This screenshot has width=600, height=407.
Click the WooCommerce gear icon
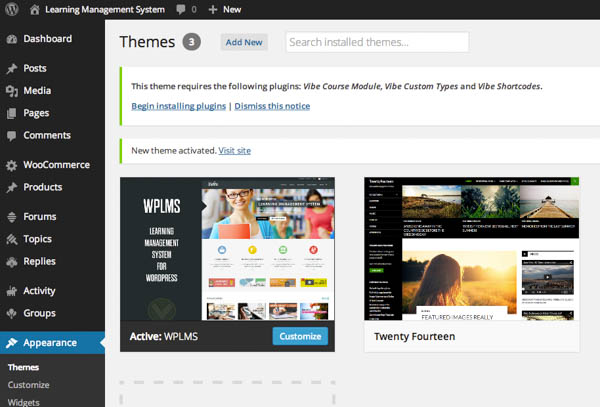(x=11, y=165)
